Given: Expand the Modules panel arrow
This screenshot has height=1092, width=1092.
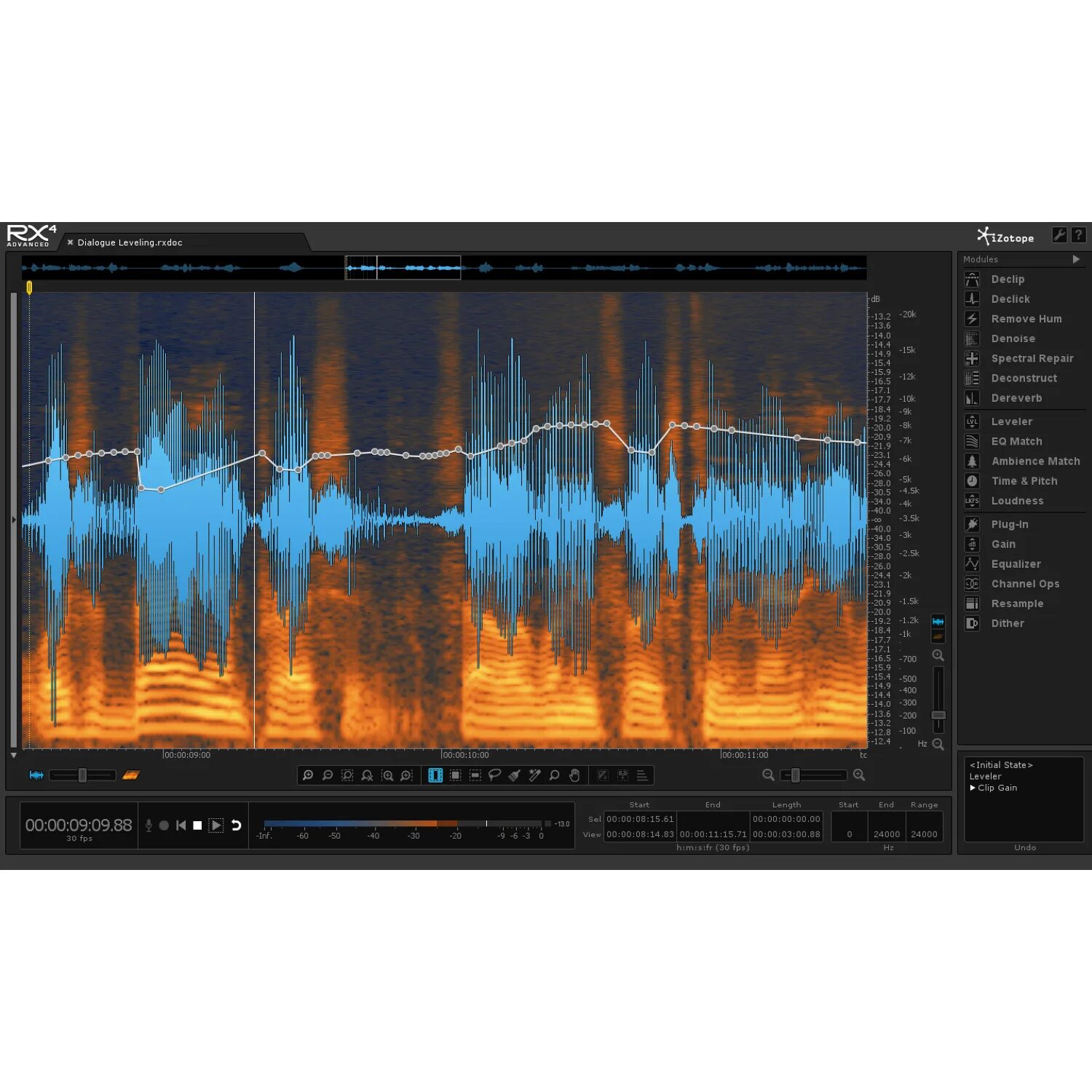Looking at the screenshot, I should 1076,259.
